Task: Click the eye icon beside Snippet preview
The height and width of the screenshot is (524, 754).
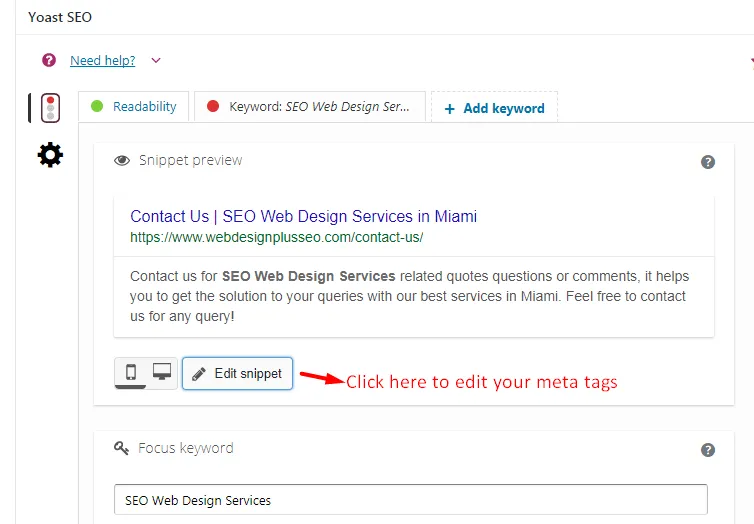Action: 122,161
